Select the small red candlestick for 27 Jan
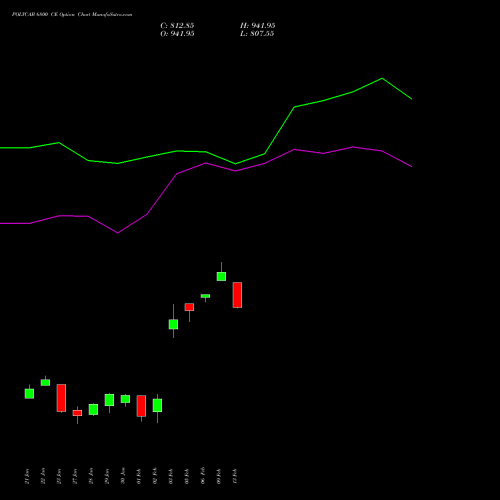Viewport: 500px width, 500px height. 77,413
